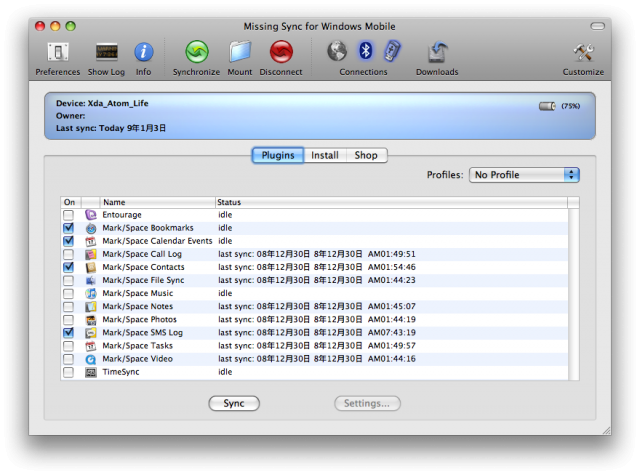
Task: Click the Mark/Space Contacts book icon
Action: tap(91, 267)
